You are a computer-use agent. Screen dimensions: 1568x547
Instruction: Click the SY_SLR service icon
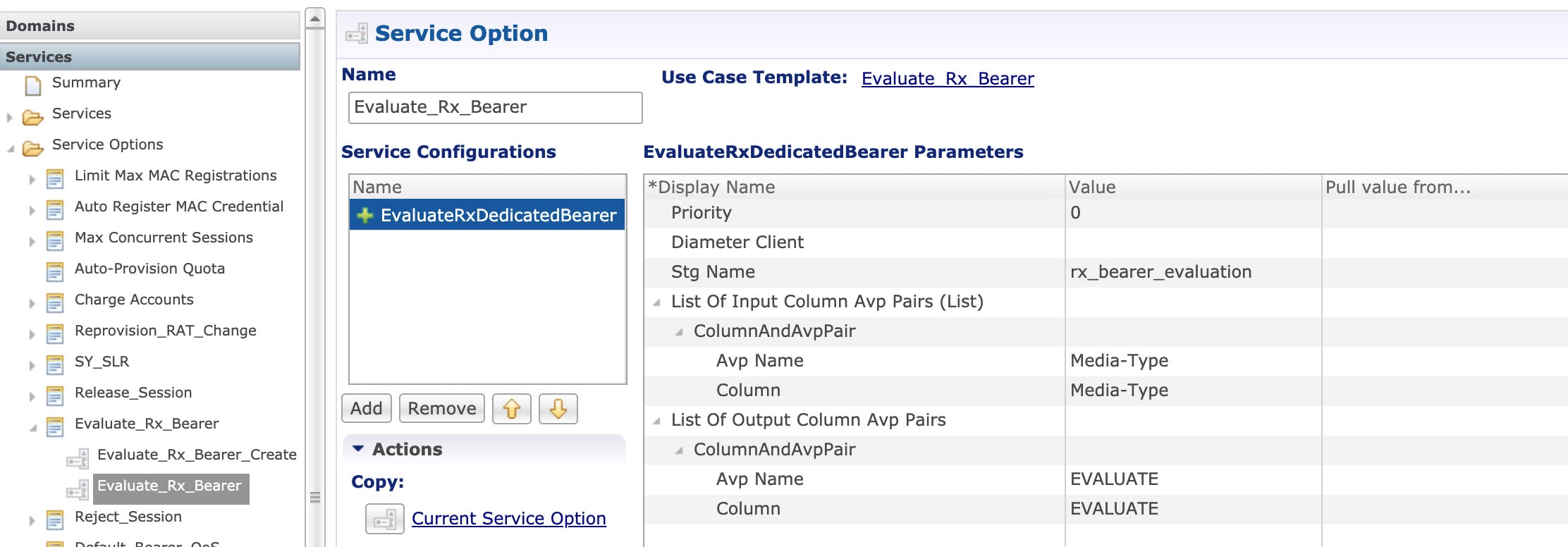point(55,364)
